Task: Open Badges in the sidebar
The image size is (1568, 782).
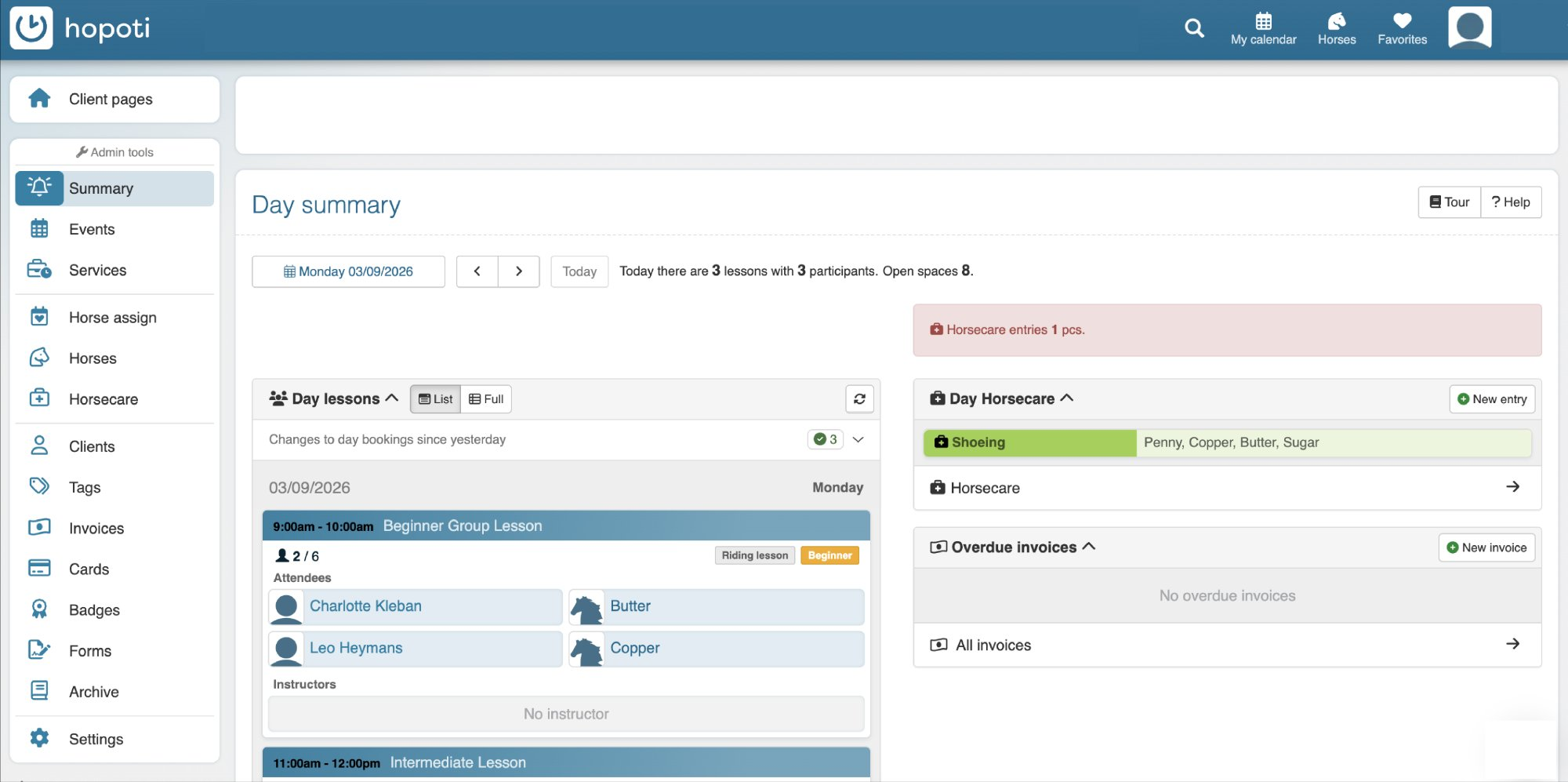Action: 93,609
